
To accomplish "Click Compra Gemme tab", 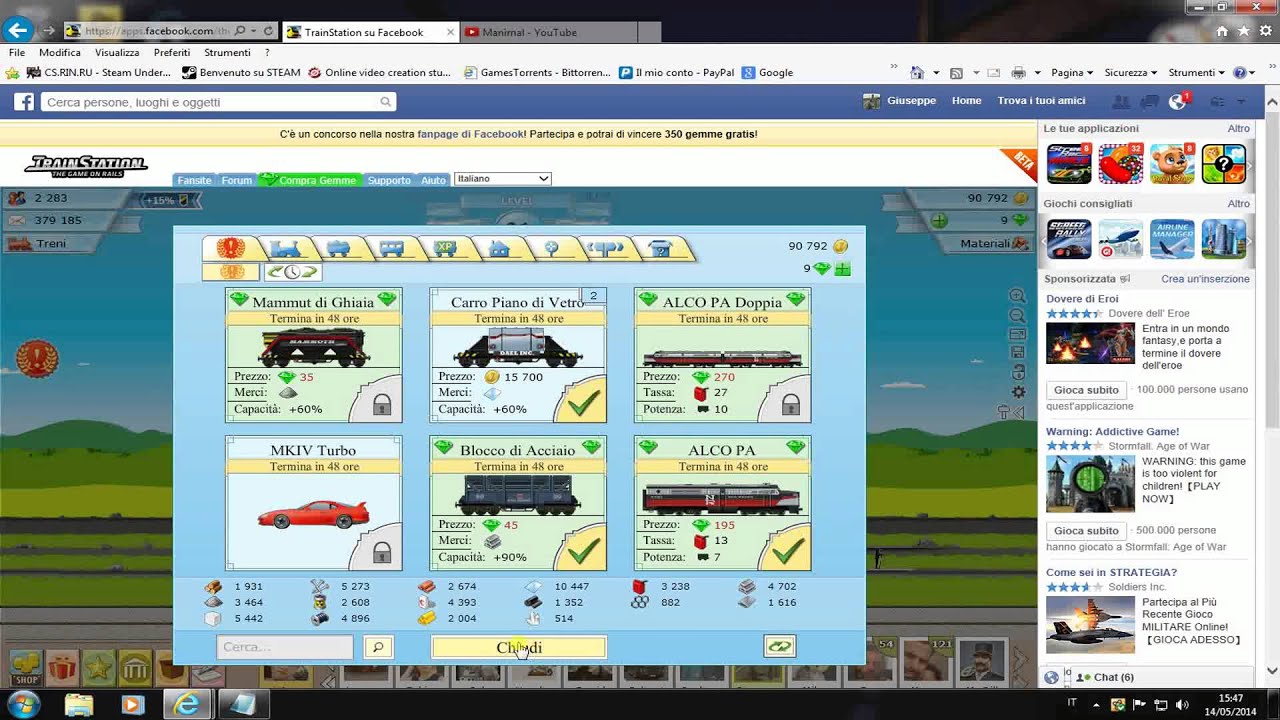I will tap(310, 180).
